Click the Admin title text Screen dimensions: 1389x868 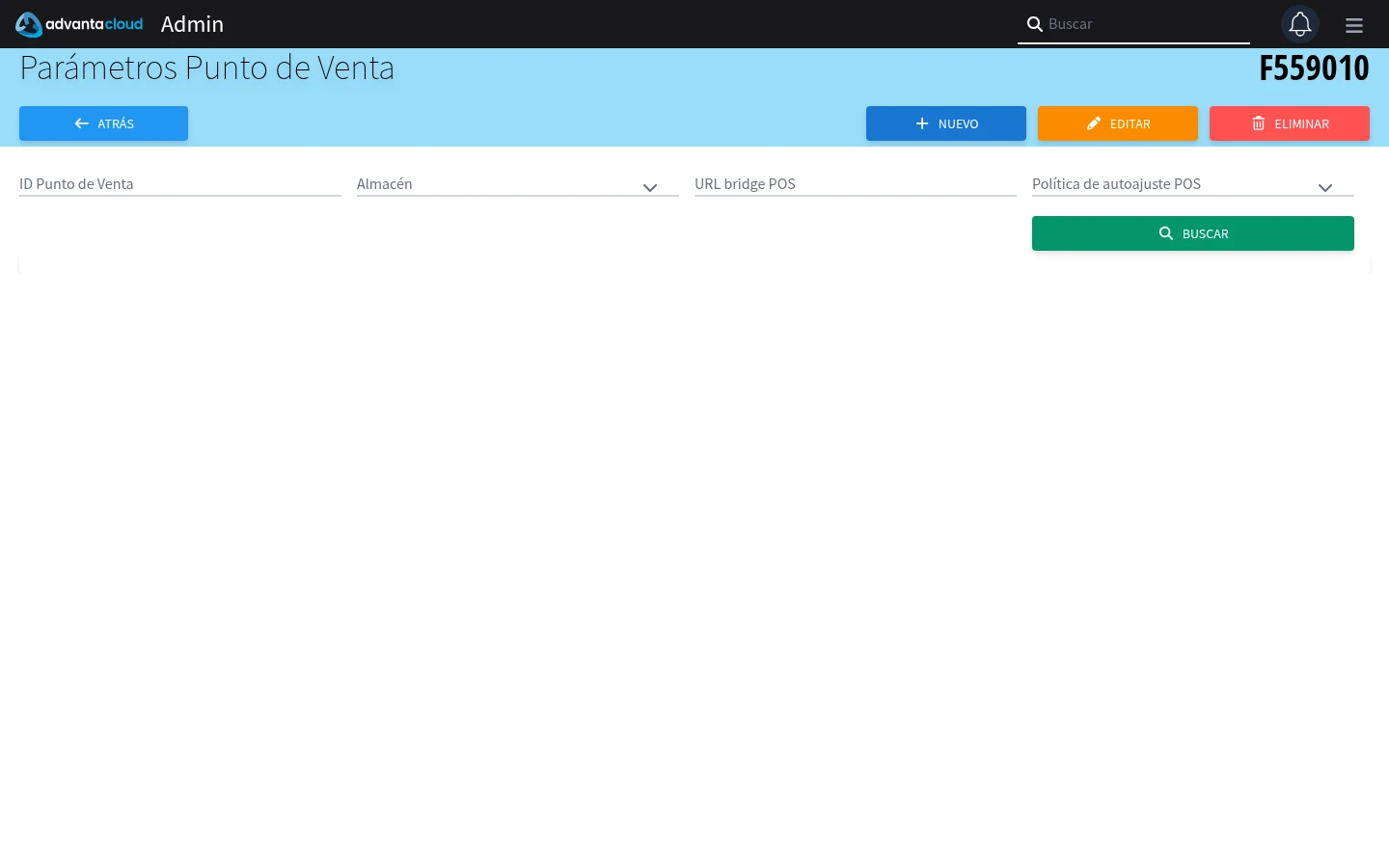tap(192, 24)
